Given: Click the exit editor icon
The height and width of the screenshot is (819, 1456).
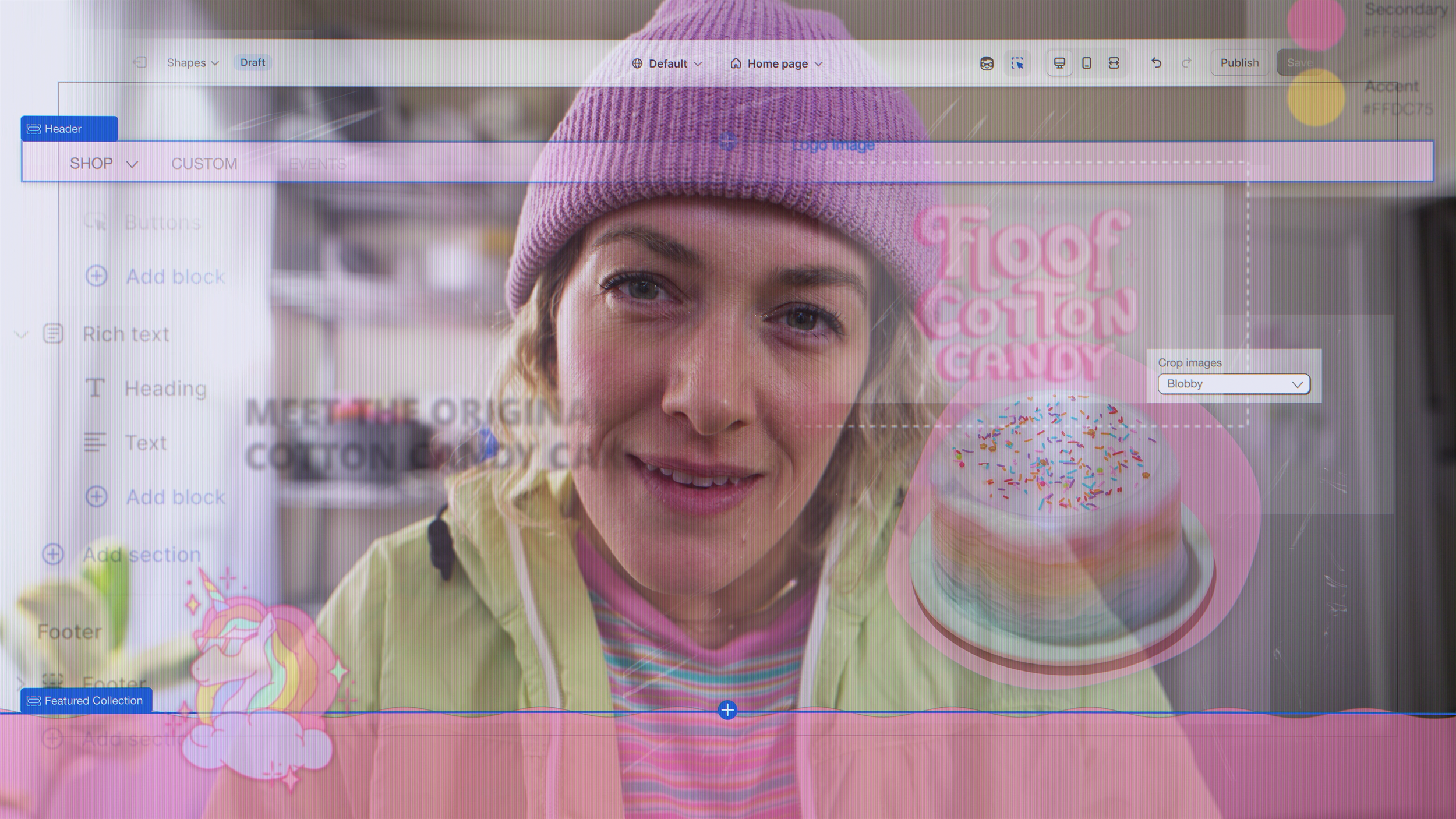Looking at the screenshot, I should pyautogui.click(x=140, y=62).
